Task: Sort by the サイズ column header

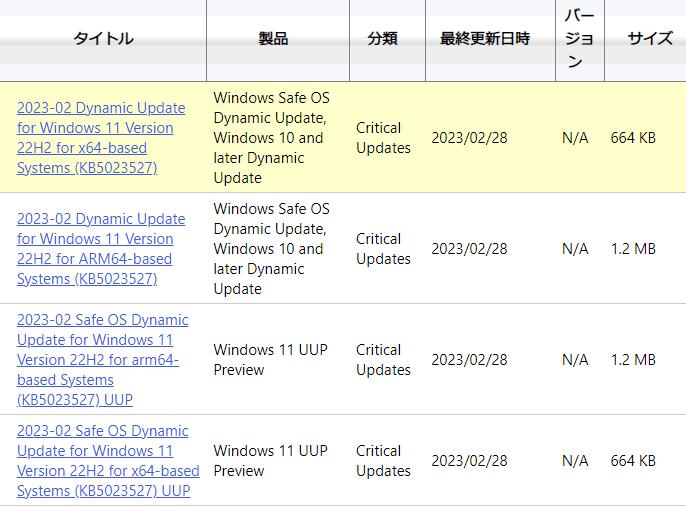Action: point(650,38)
